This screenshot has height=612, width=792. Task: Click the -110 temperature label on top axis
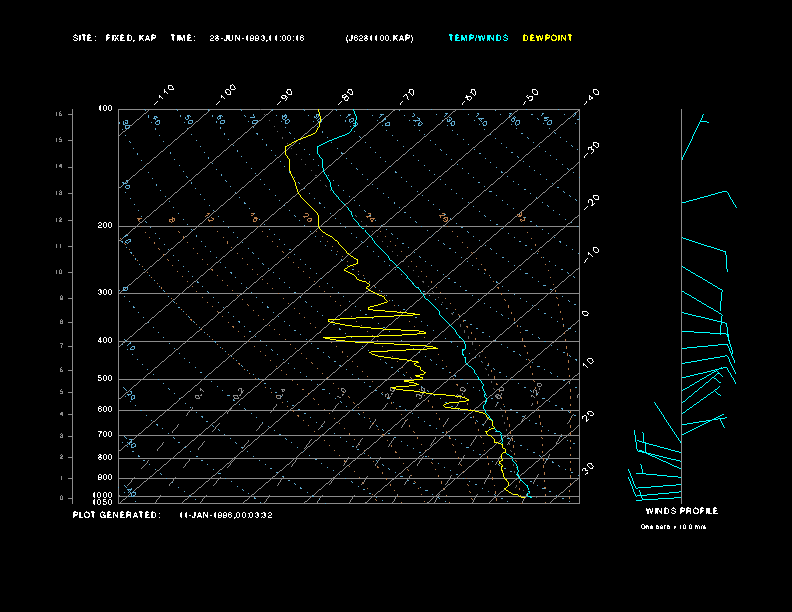(166, 93)
